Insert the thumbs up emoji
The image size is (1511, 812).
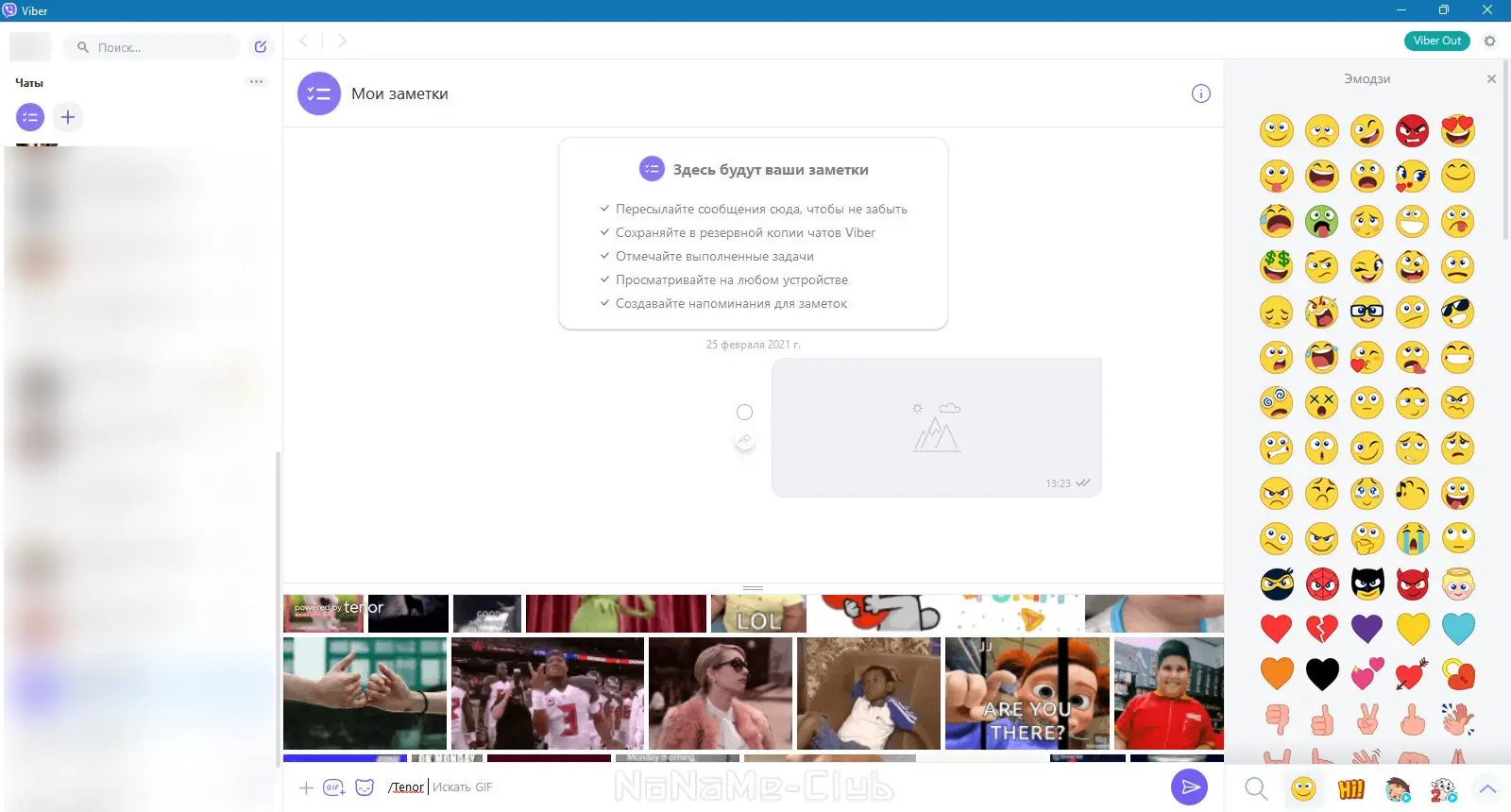1322,719
